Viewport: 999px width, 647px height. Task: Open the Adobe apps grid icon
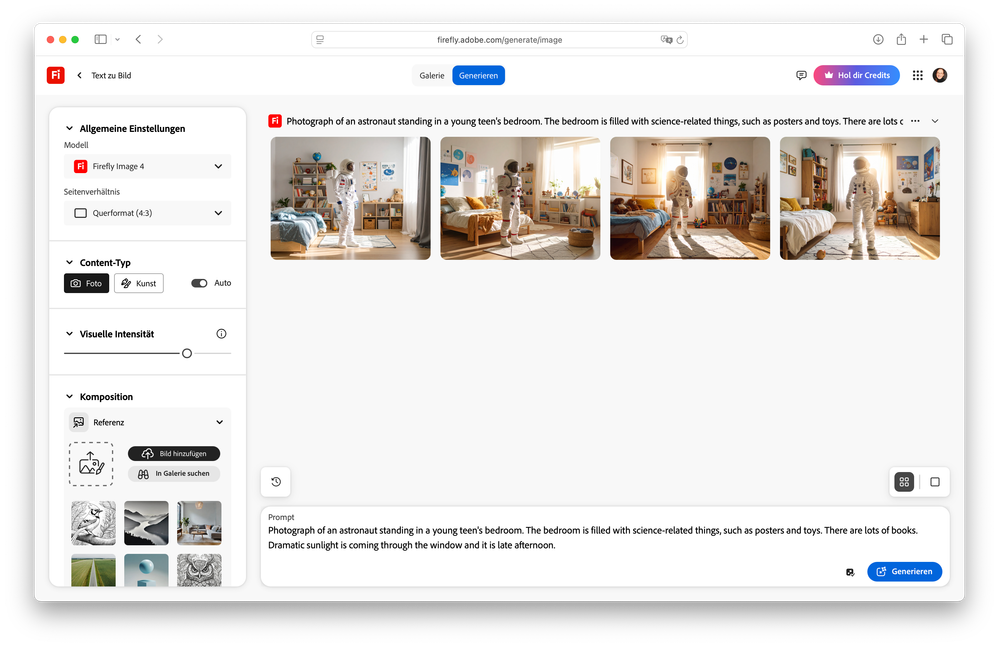[x=917, y=75]
